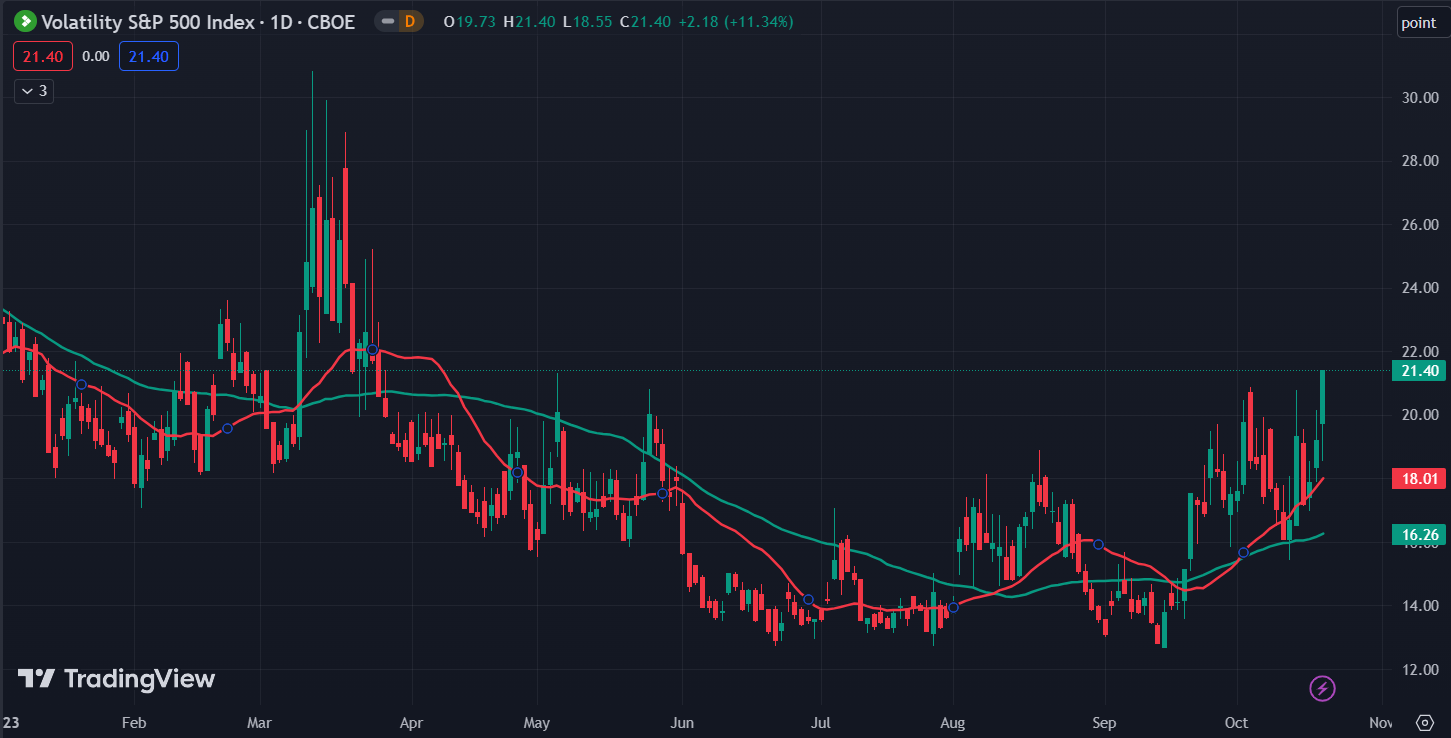1451x738 pixels.
Task: Select the high value H21.40
Action: click(529, 21)
